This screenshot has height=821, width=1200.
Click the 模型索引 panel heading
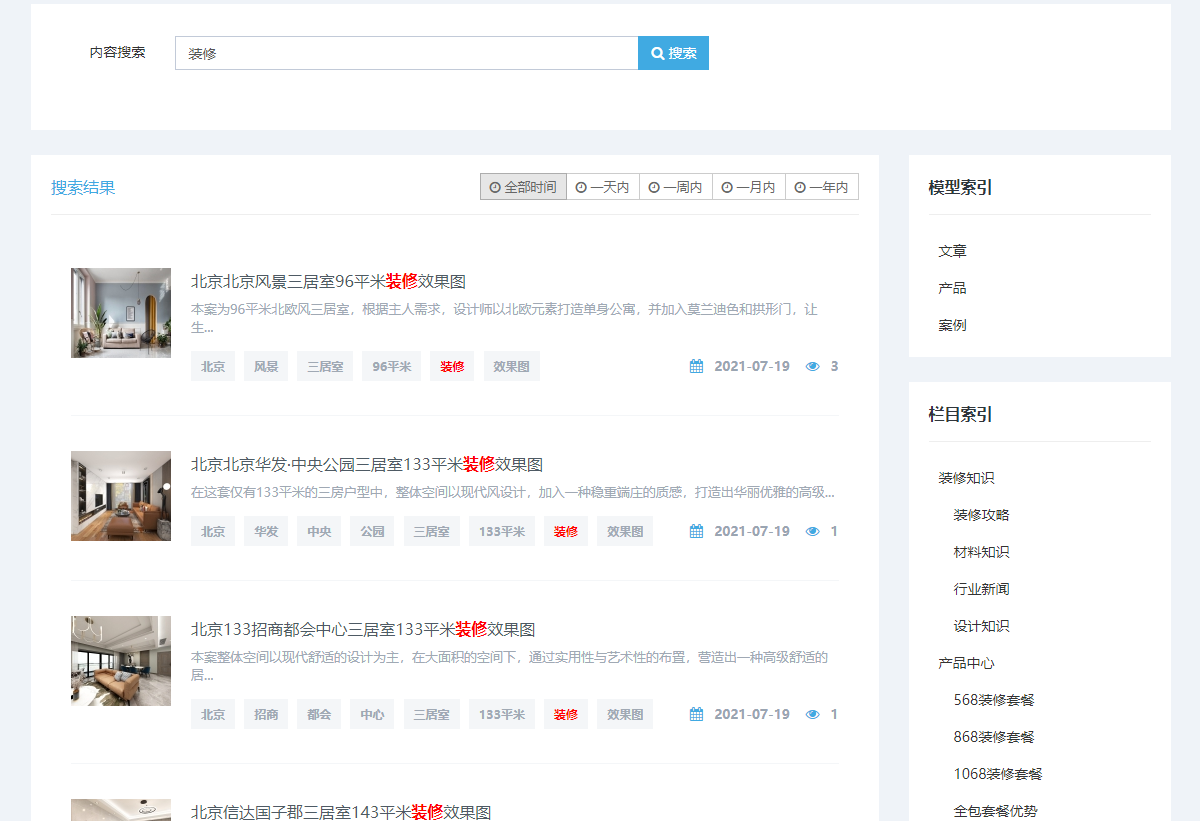[x=960, y=187]
